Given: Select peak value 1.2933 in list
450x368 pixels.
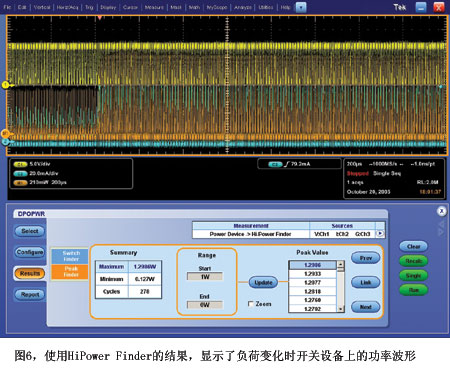Looking at the screenshot, I should pyautogui.click(x=313, y=274).
